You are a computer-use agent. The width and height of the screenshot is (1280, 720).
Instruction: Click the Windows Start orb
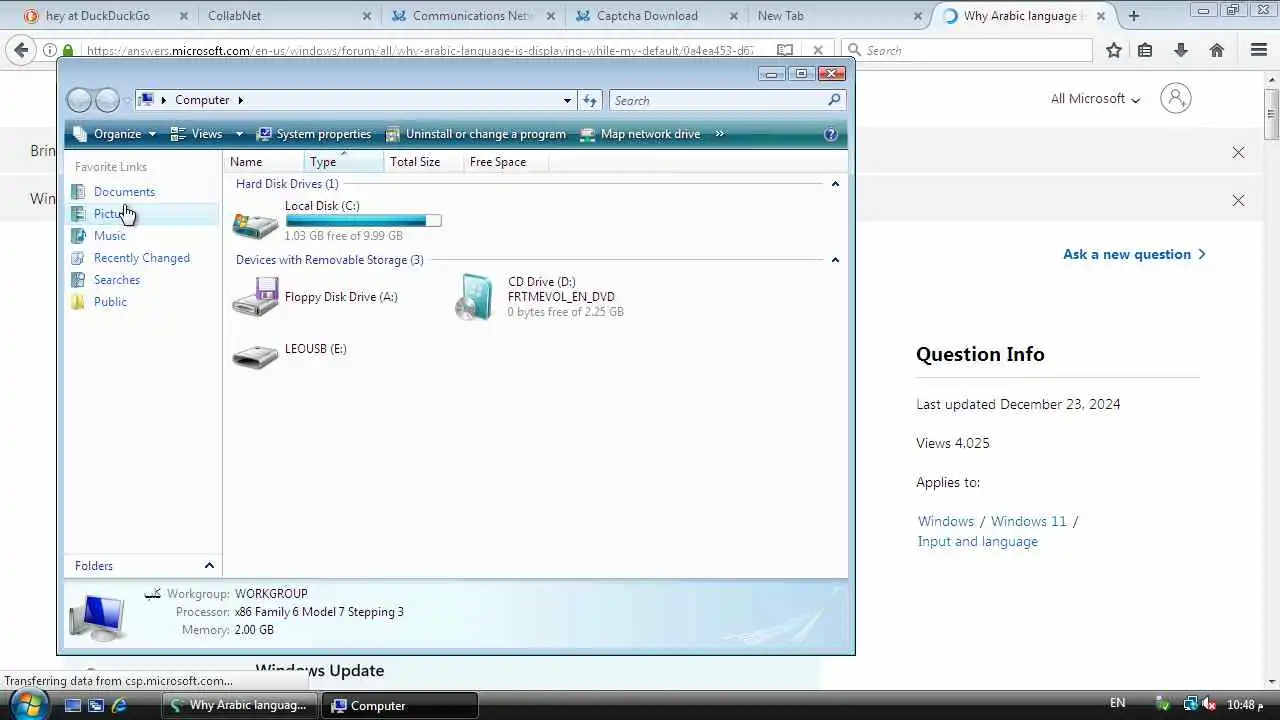[27, 704]
